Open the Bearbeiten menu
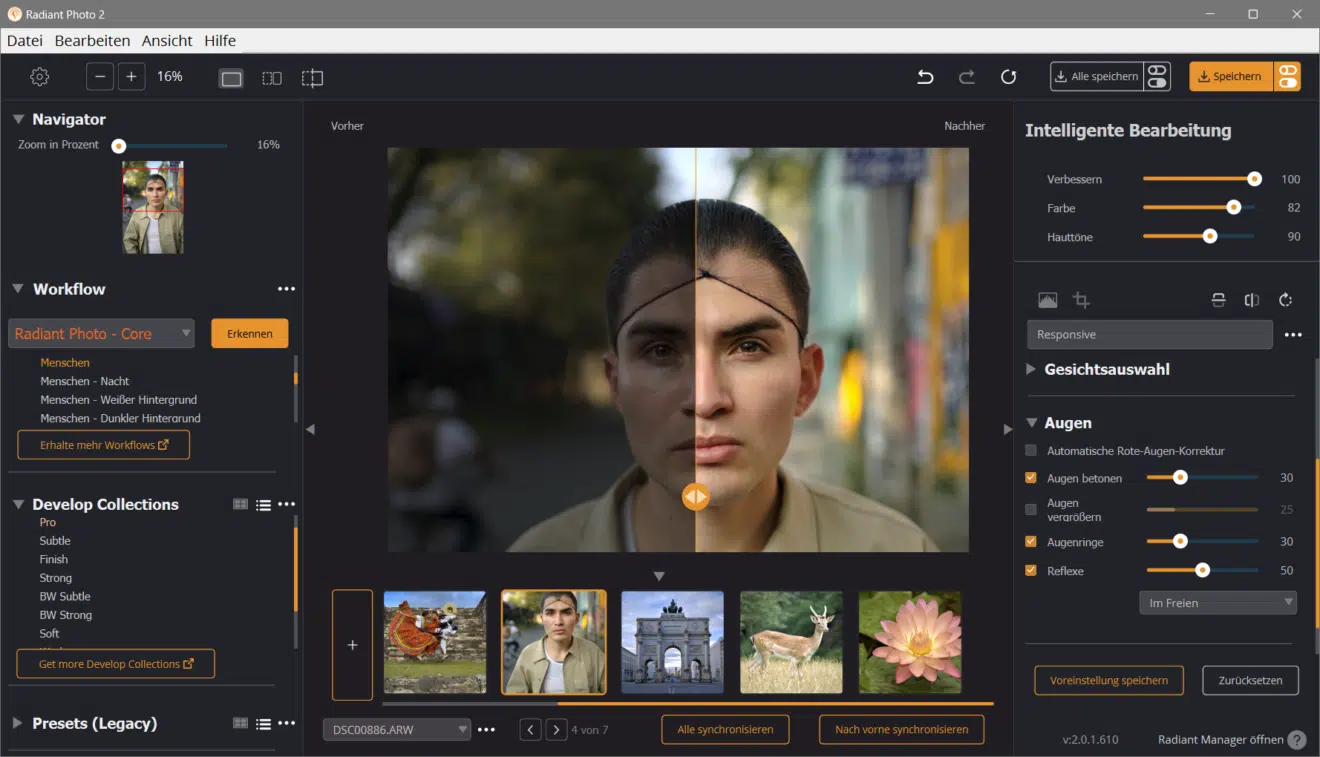This screenshot has width=1320, height=757. pos(92,40)
